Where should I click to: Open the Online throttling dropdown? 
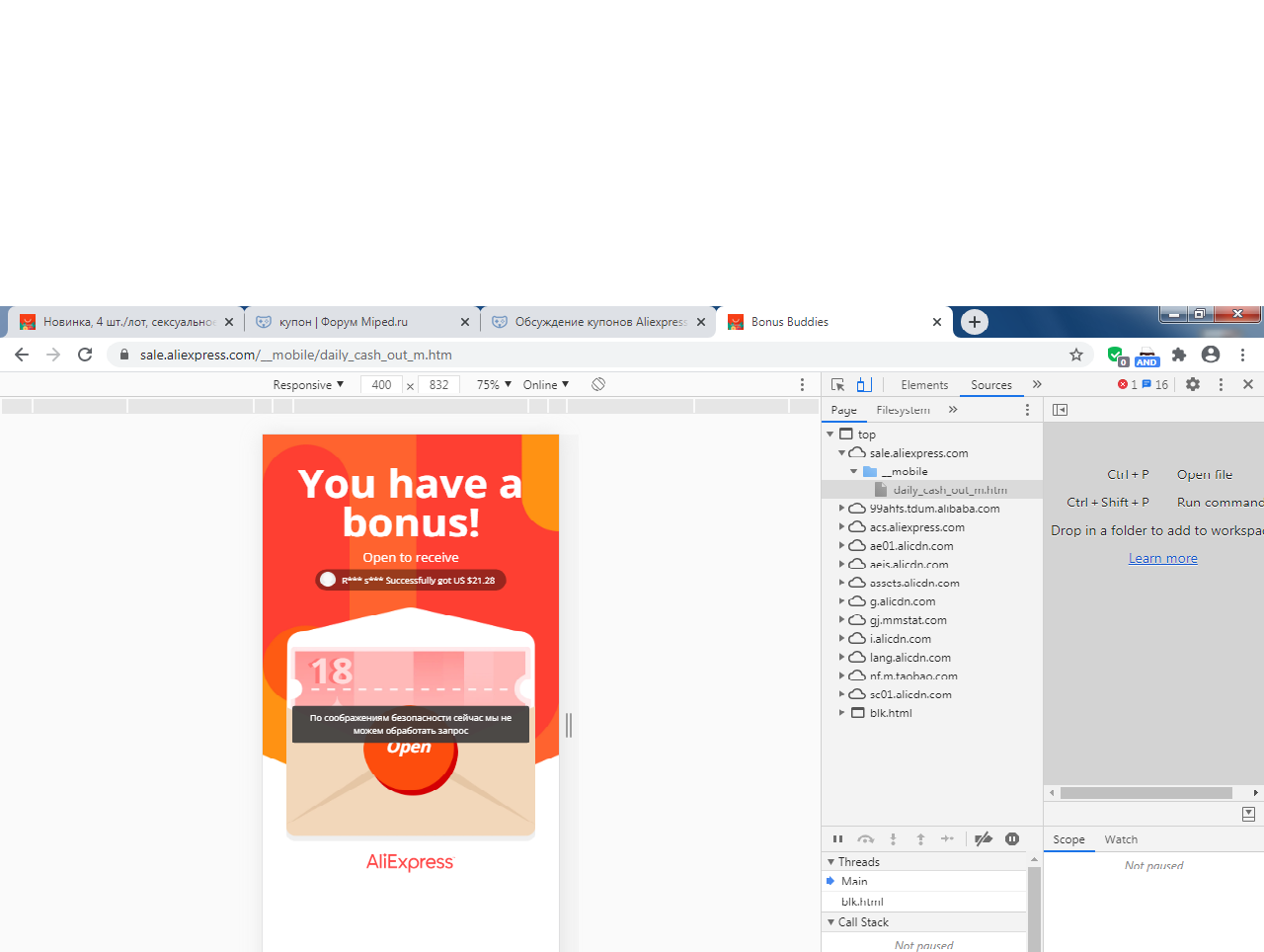tap(546, 384)
